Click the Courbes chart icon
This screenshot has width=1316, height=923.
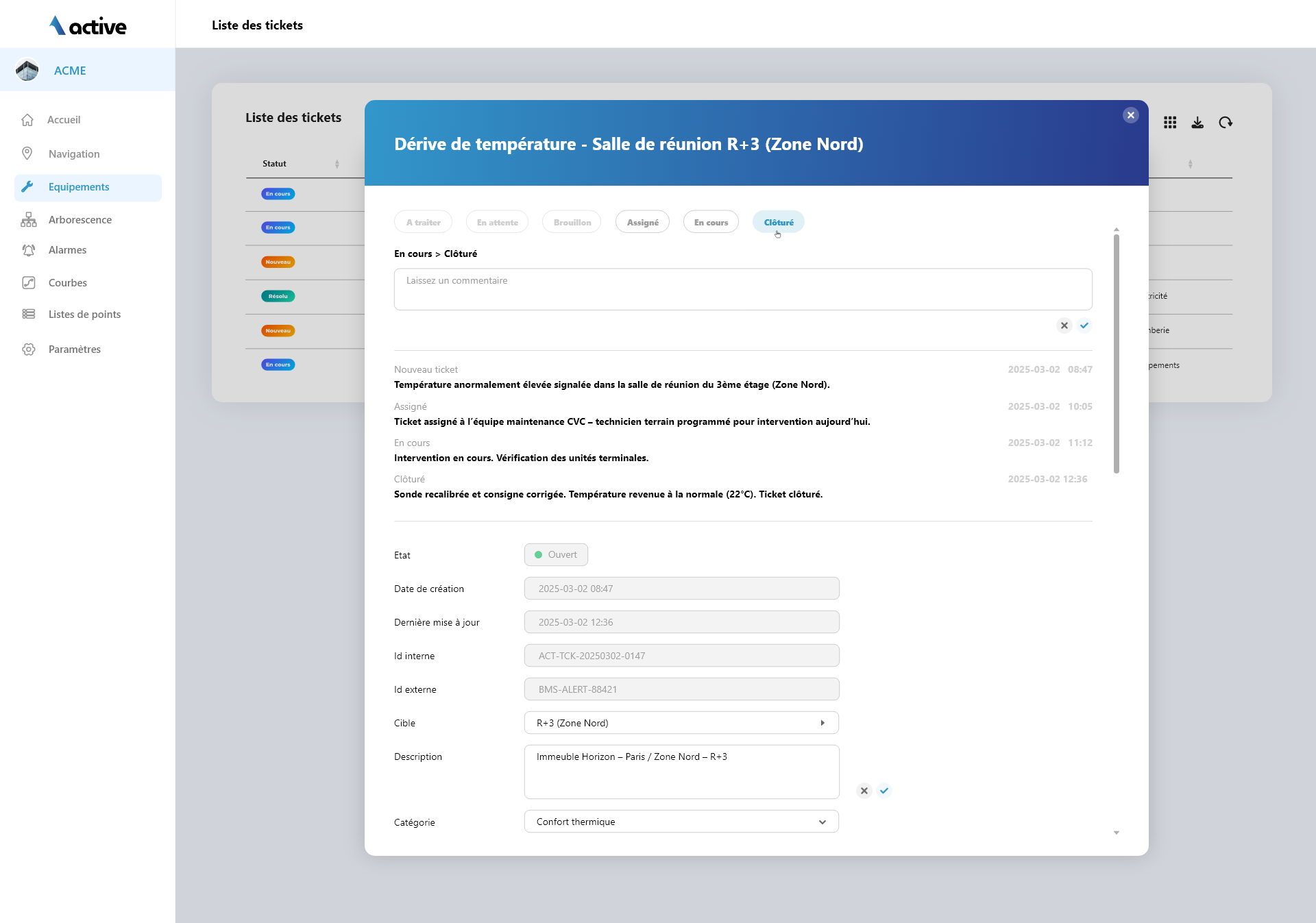tap(28, 282)
